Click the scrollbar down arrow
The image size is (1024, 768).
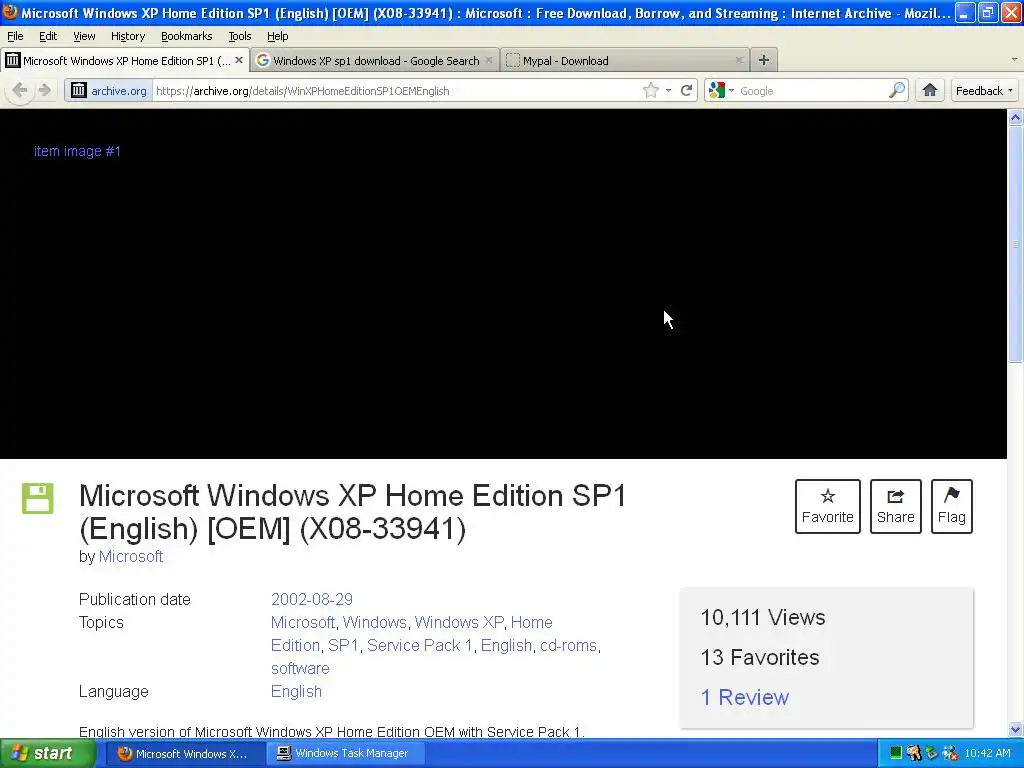click(1015, 729)
